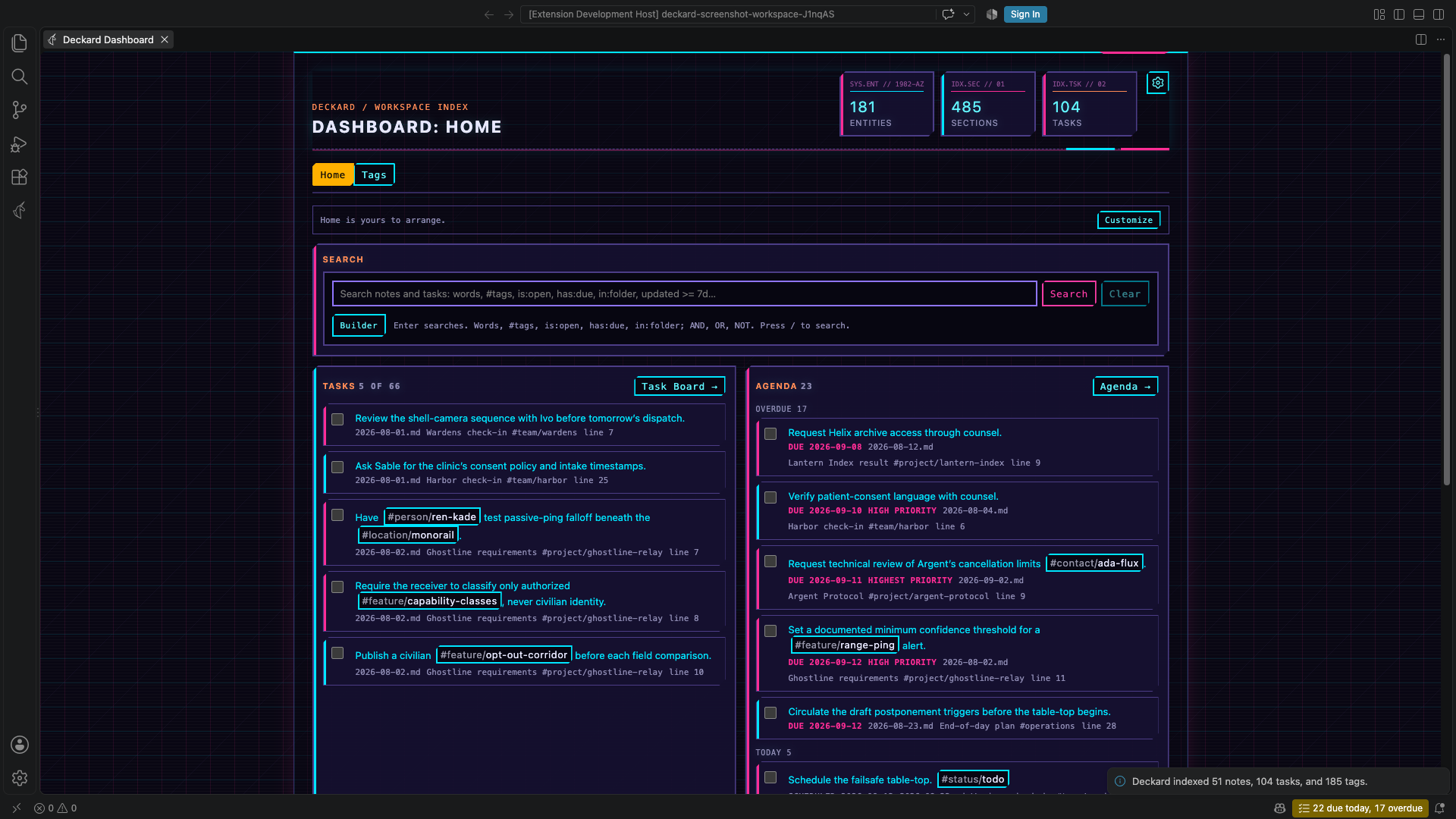Toggle Secondary Side Bar
The height and width of the screenshot is (819, 1456).
(1439, 14)
